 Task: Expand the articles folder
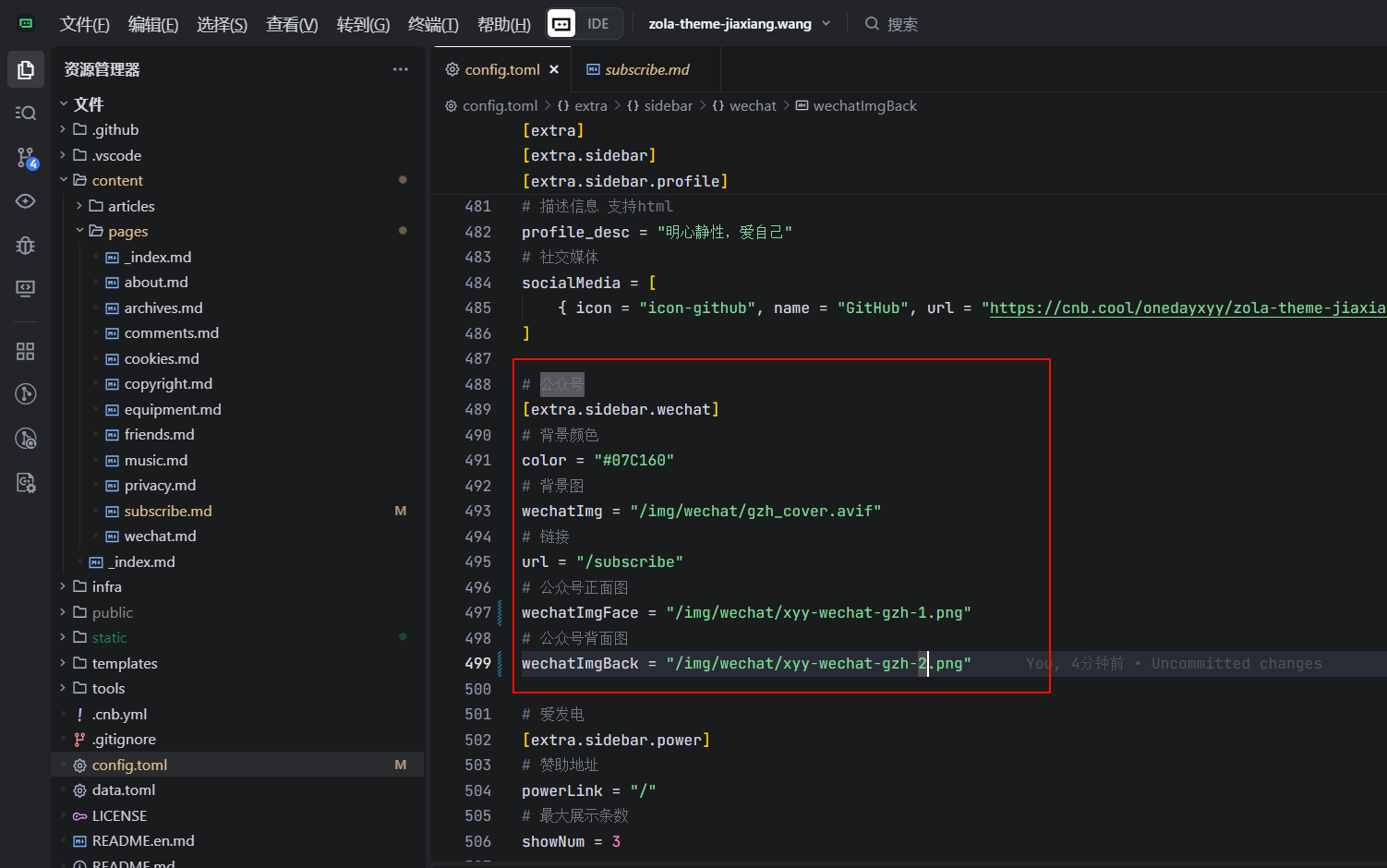[x=131, y=206]
